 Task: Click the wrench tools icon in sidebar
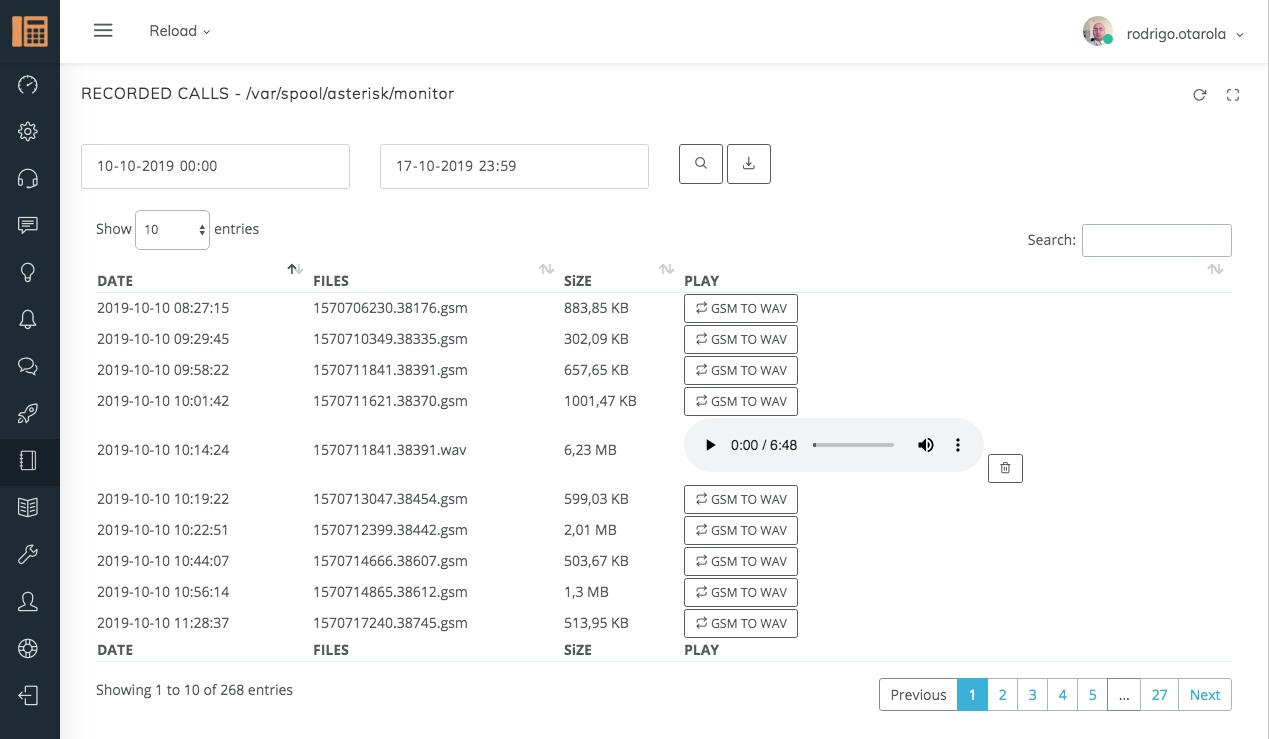pyautogui.click(x=28, y=554)
